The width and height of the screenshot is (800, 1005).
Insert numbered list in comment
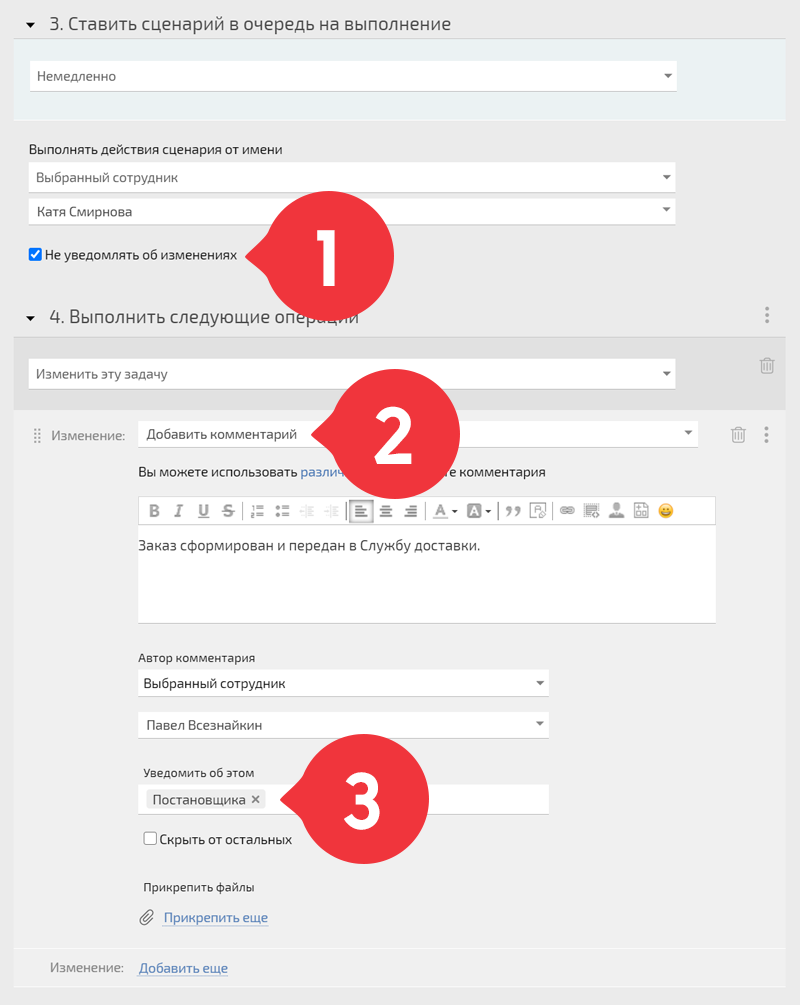pos(258,511)
